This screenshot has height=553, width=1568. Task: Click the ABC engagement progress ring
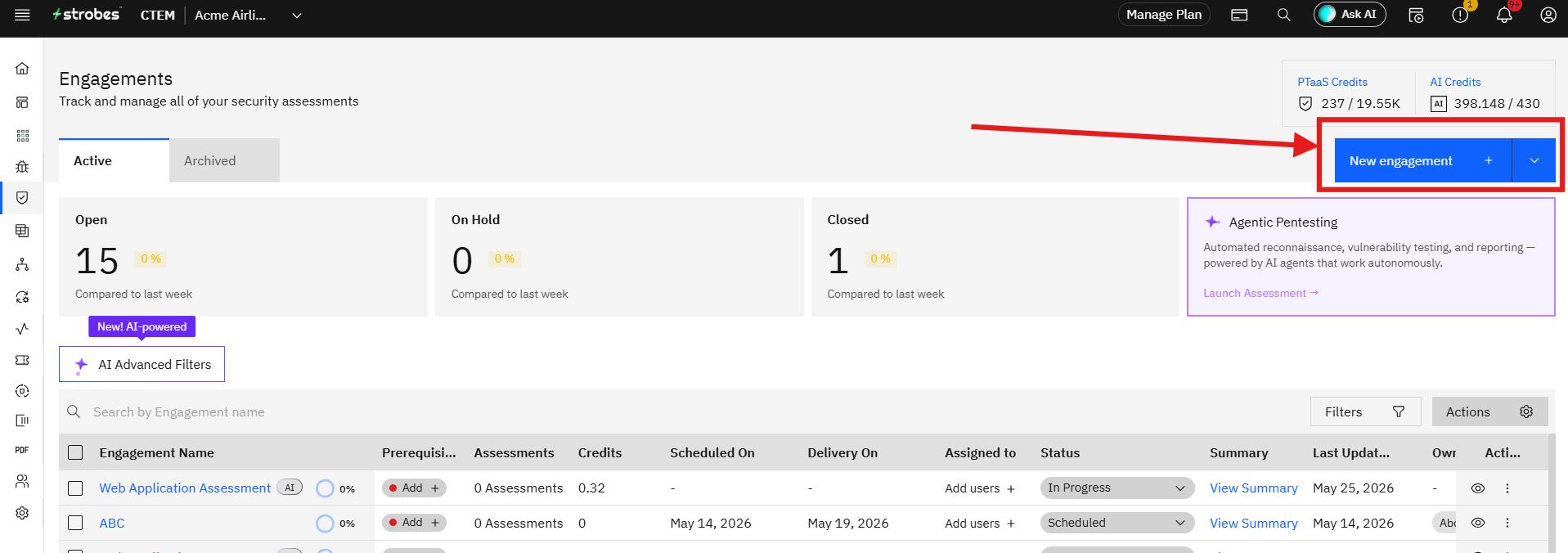[x=325, y=523]
